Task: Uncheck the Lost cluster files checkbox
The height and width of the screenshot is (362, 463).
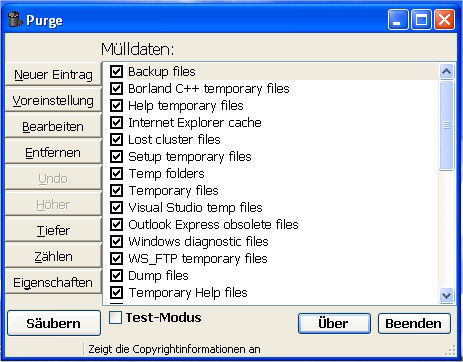Action: 116,139
